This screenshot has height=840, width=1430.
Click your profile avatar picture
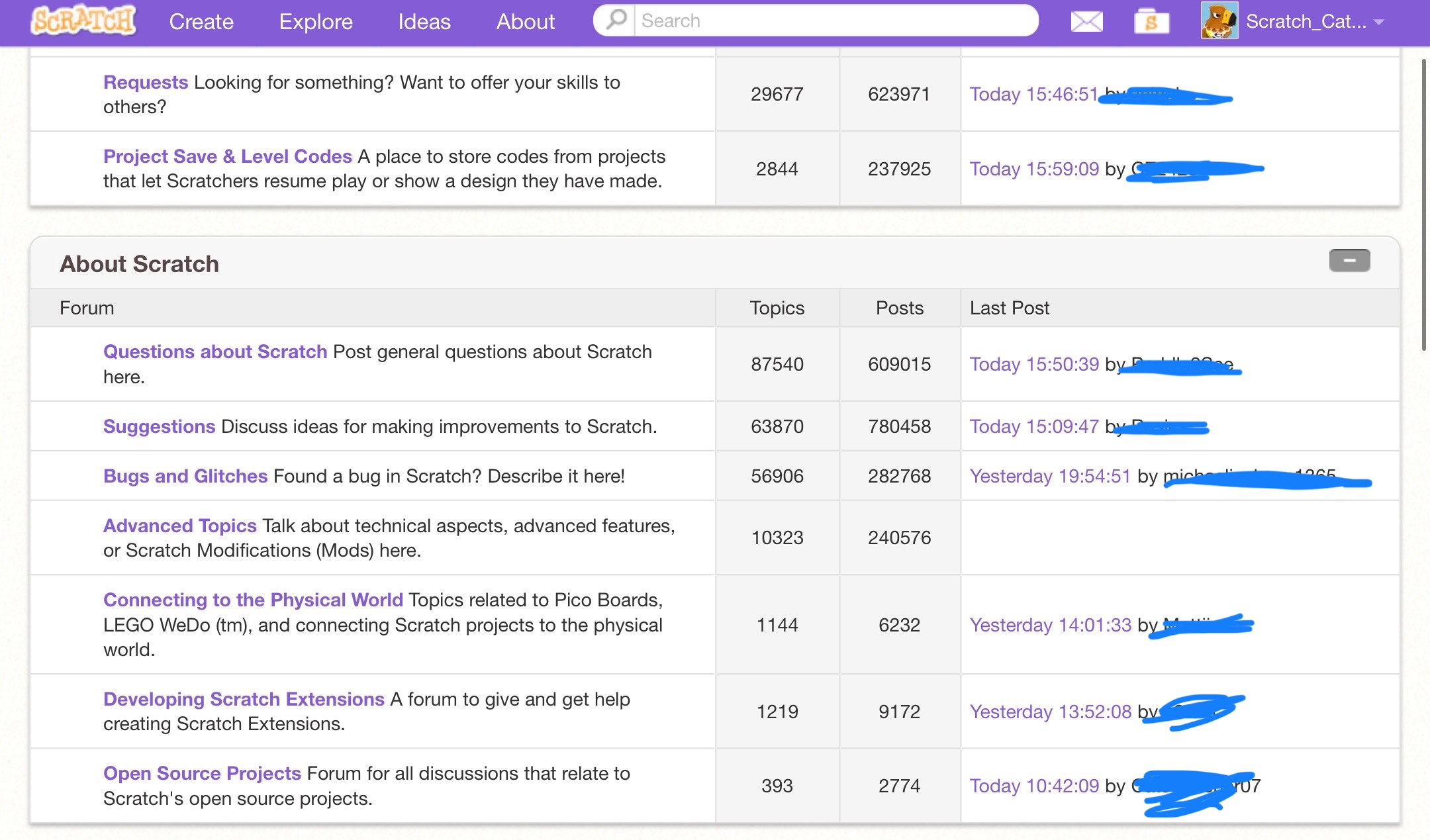[x=1219, y=21]
